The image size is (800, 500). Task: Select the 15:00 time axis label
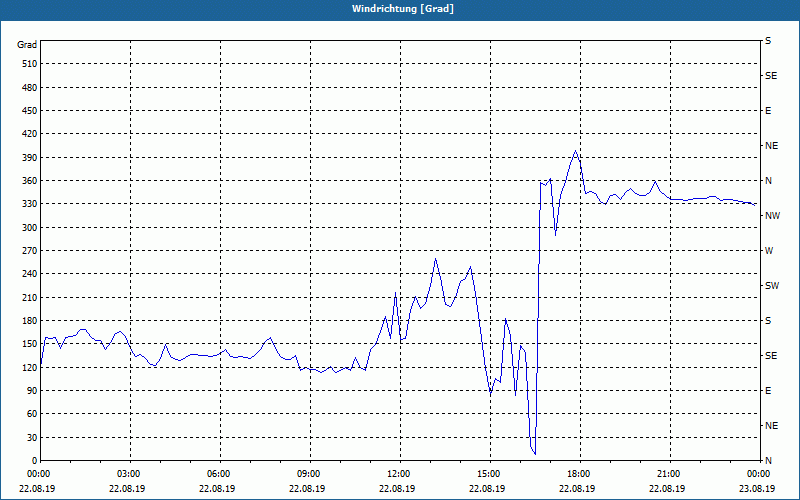pos(490,474)
